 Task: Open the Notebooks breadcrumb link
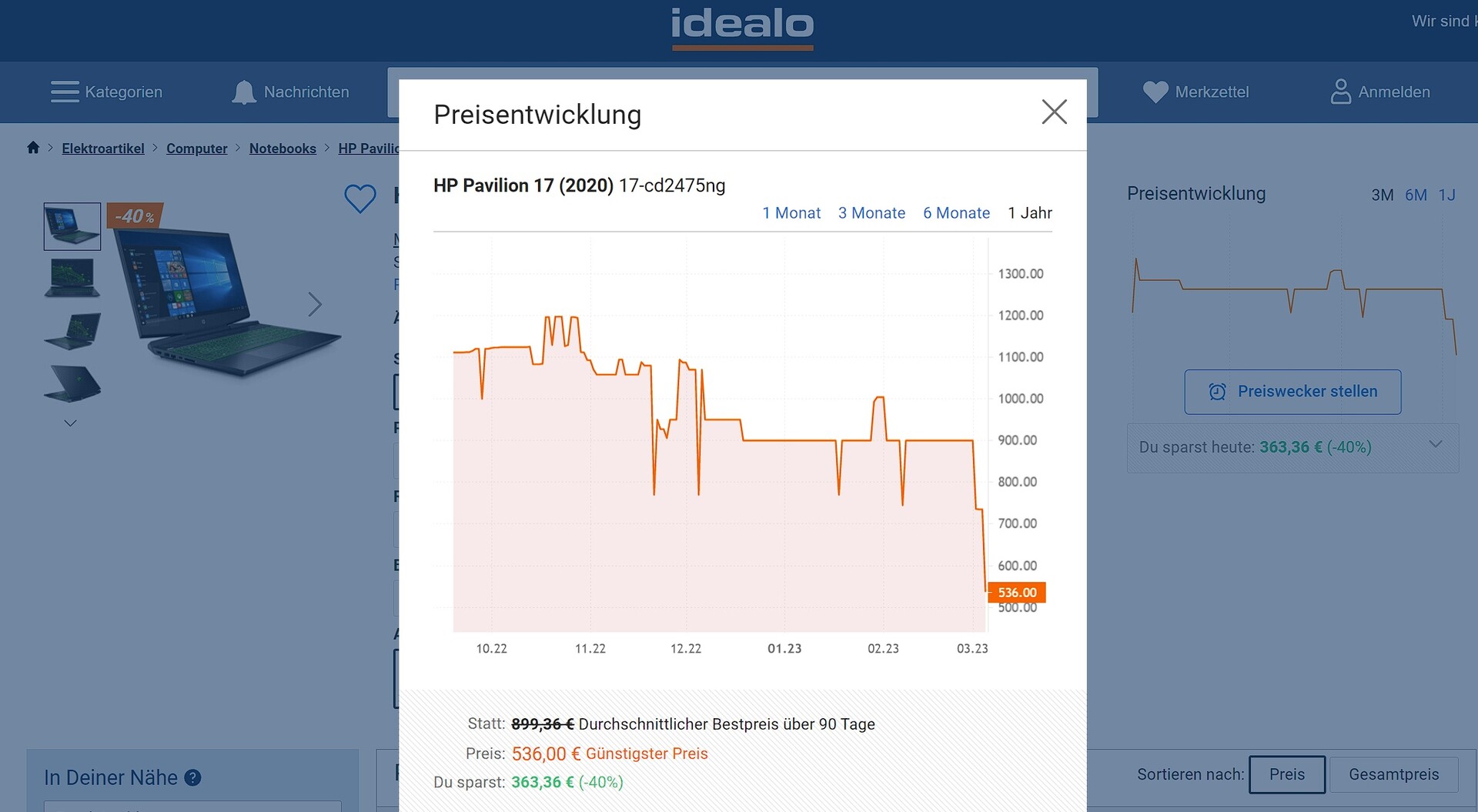(x=283, y=149)
